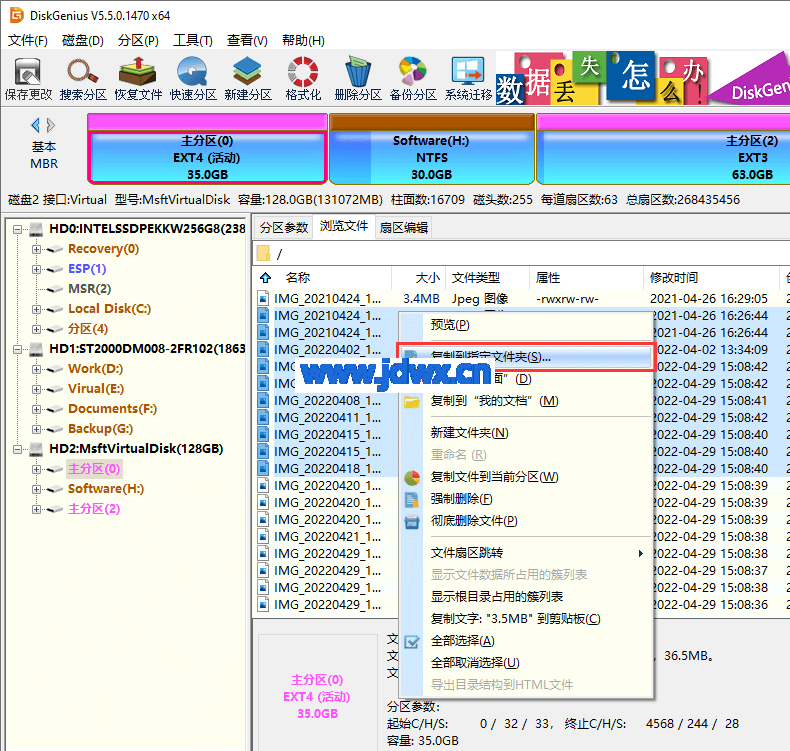Open the 文件(F) menu

pos(28,40)
